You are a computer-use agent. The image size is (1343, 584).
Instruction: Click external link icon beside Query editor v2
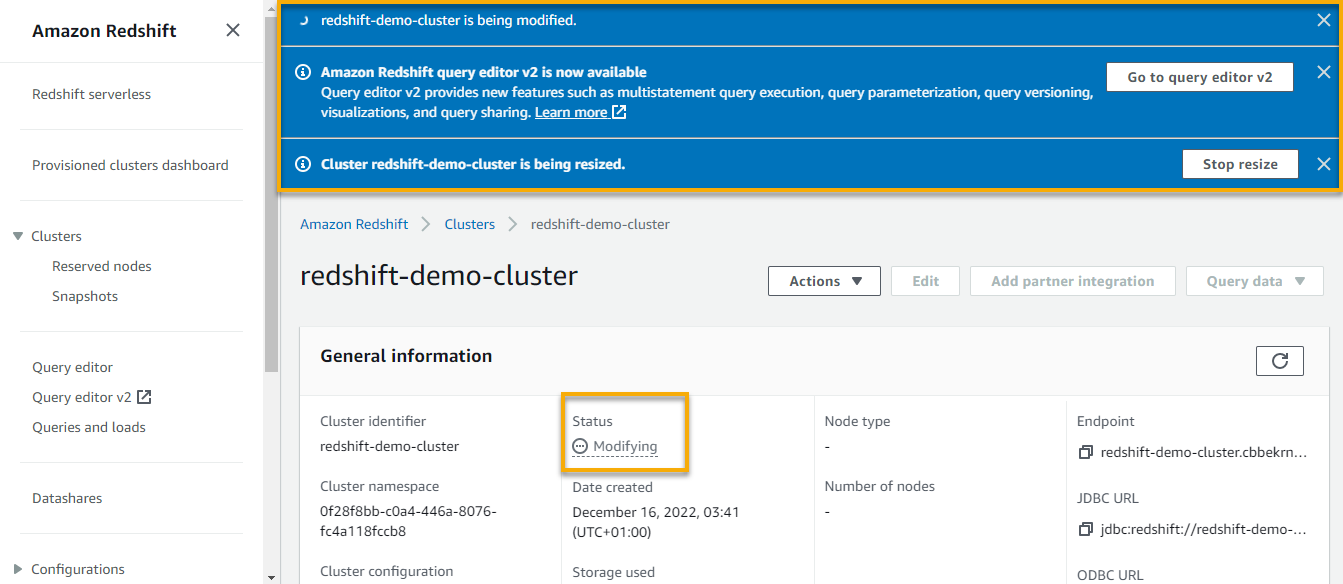coord(144,397)
